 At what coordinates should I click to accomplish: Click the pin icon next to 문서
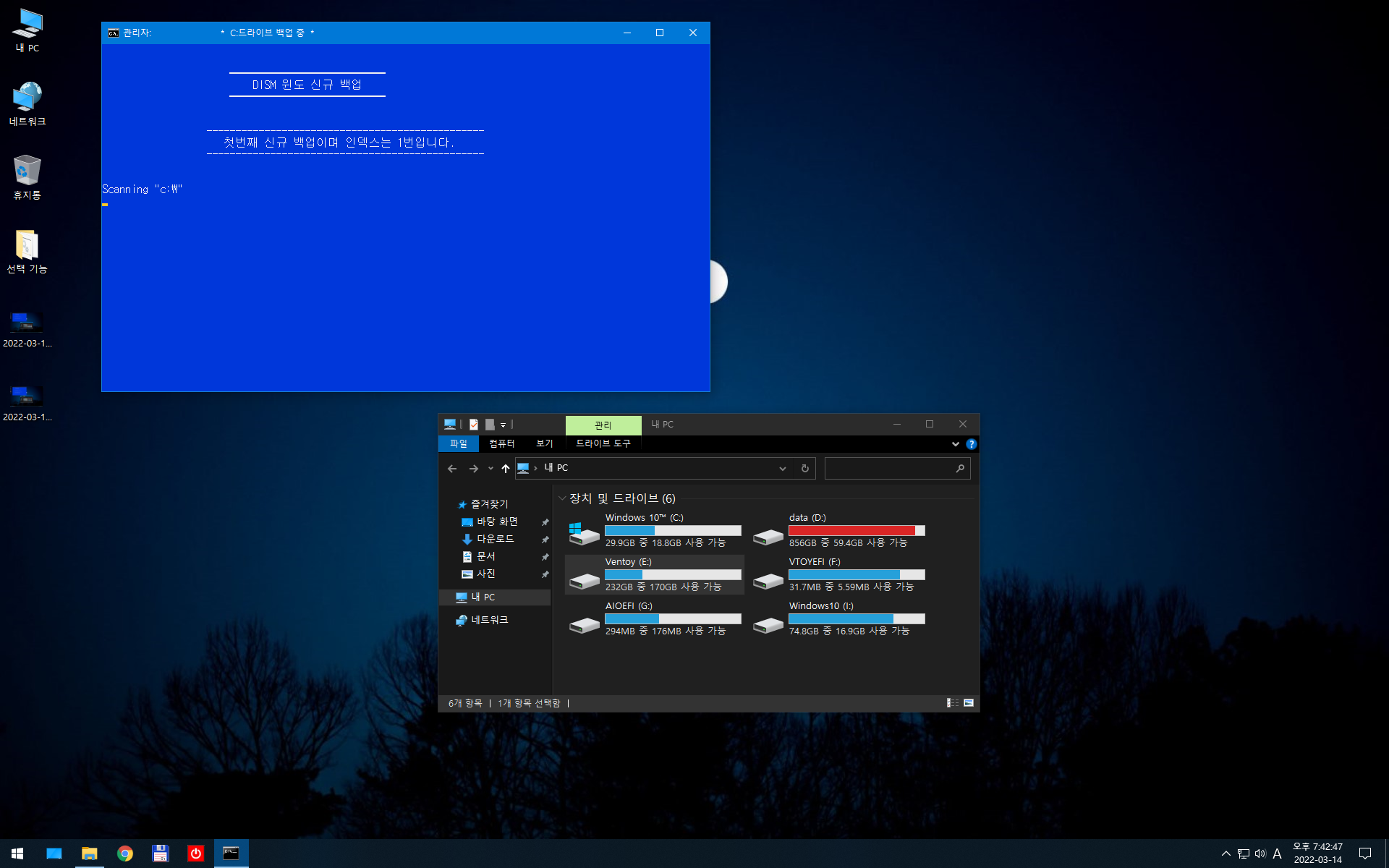pos(545,557)
